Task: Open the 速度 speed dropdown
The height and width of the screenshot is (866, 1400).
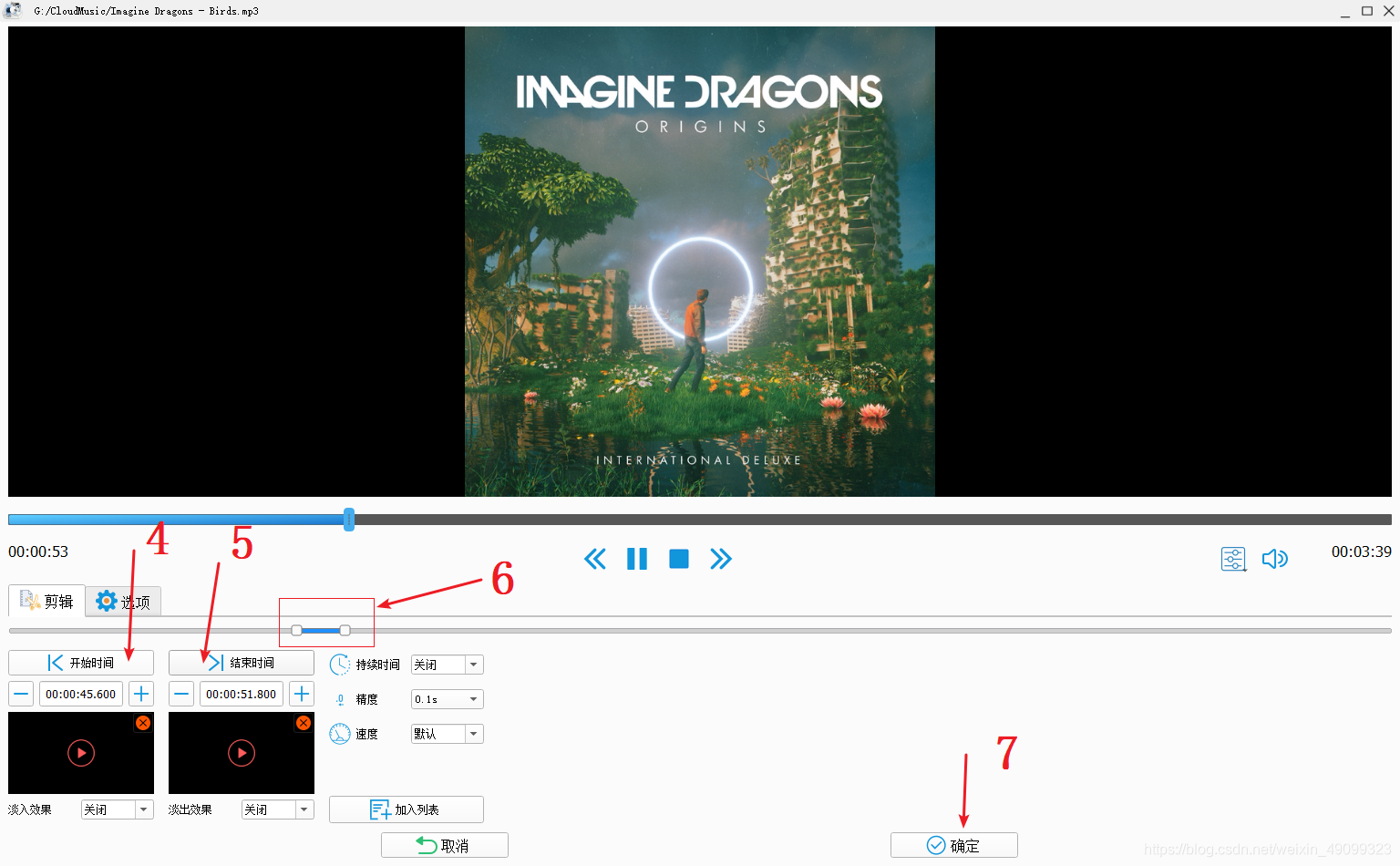Action: [447, 734]
